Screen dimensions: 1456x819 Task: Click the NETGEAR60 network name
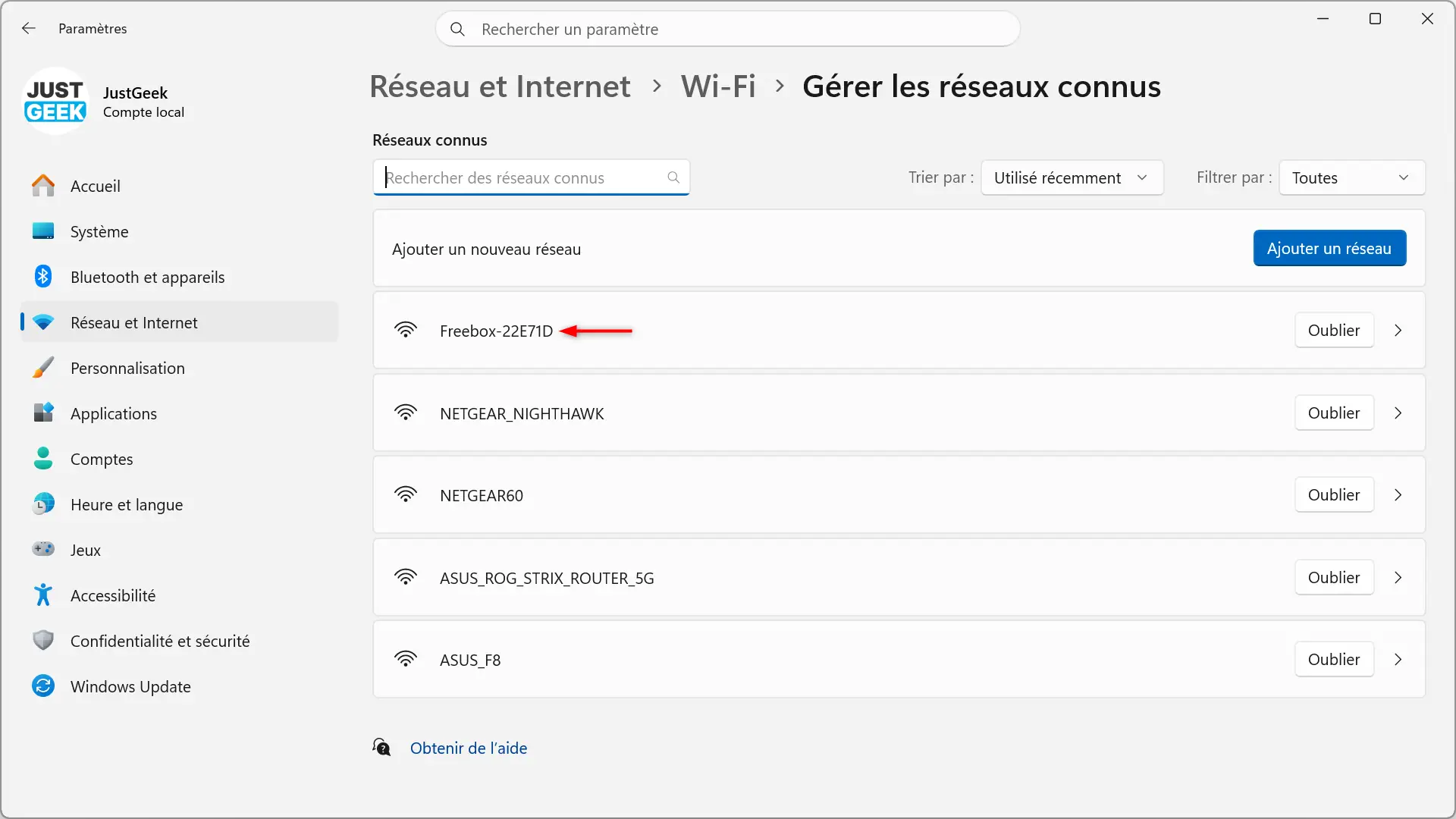click(x=482, y=495)
